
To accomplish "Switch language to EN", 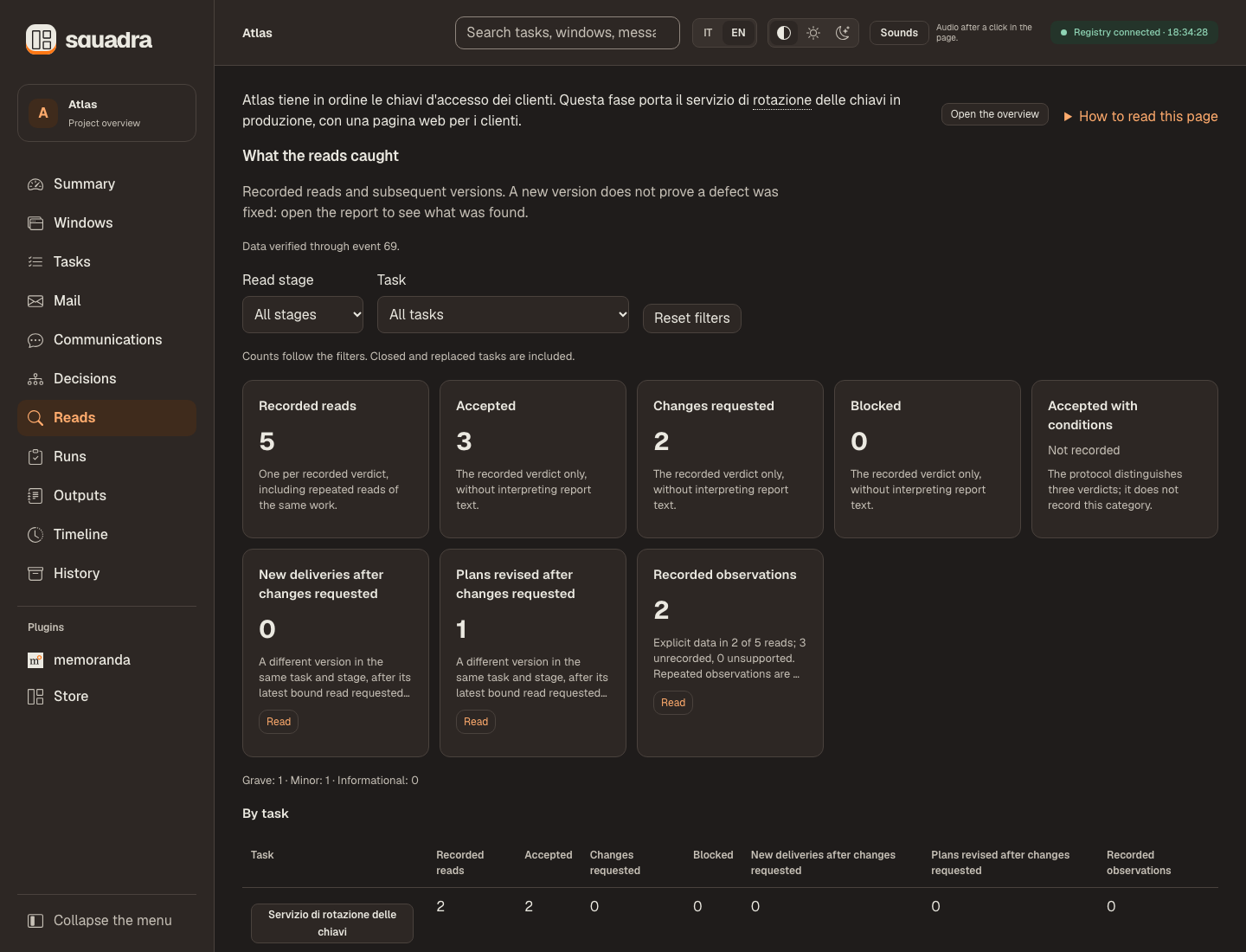I will tap(738, 33).
